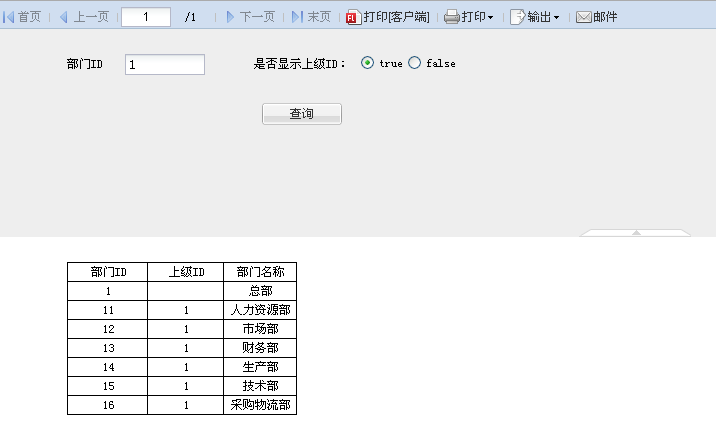The height and width of the screenshot is (428, 716).
Task: Click the cell 采购物流部
Action: click(260, 405)
